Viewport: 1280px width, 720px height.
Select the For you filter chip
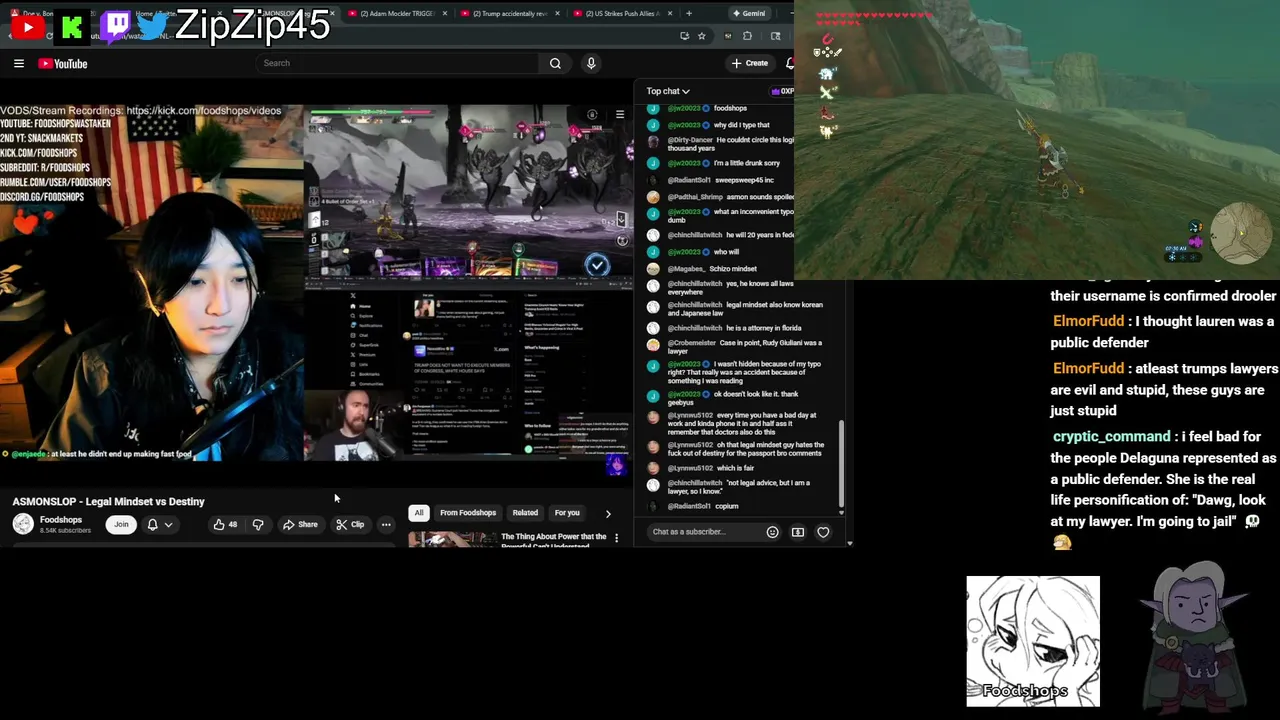[567, 513]
